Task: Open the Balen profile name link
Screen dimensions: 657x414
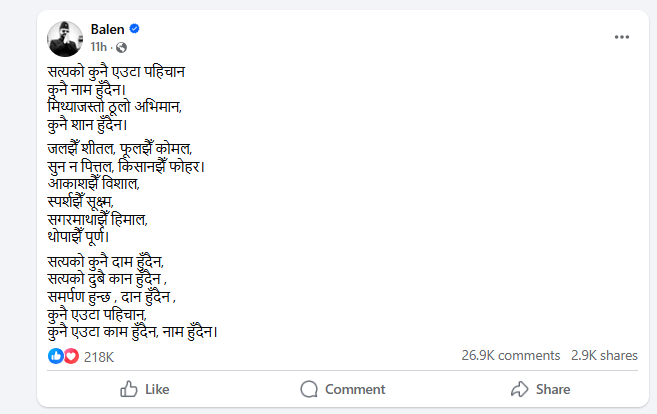Action: (107, 30)
